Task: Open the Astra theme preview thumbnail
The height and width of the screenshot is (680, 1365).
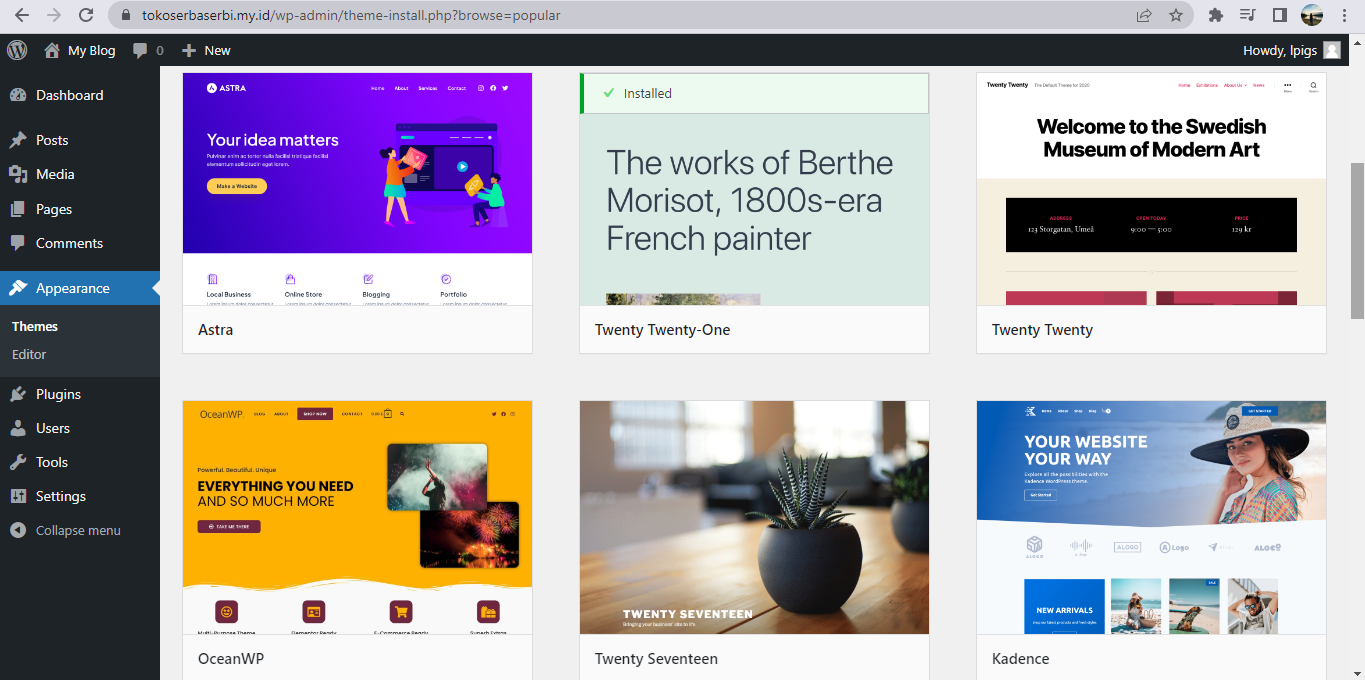Action: click(x=357, y=189)
